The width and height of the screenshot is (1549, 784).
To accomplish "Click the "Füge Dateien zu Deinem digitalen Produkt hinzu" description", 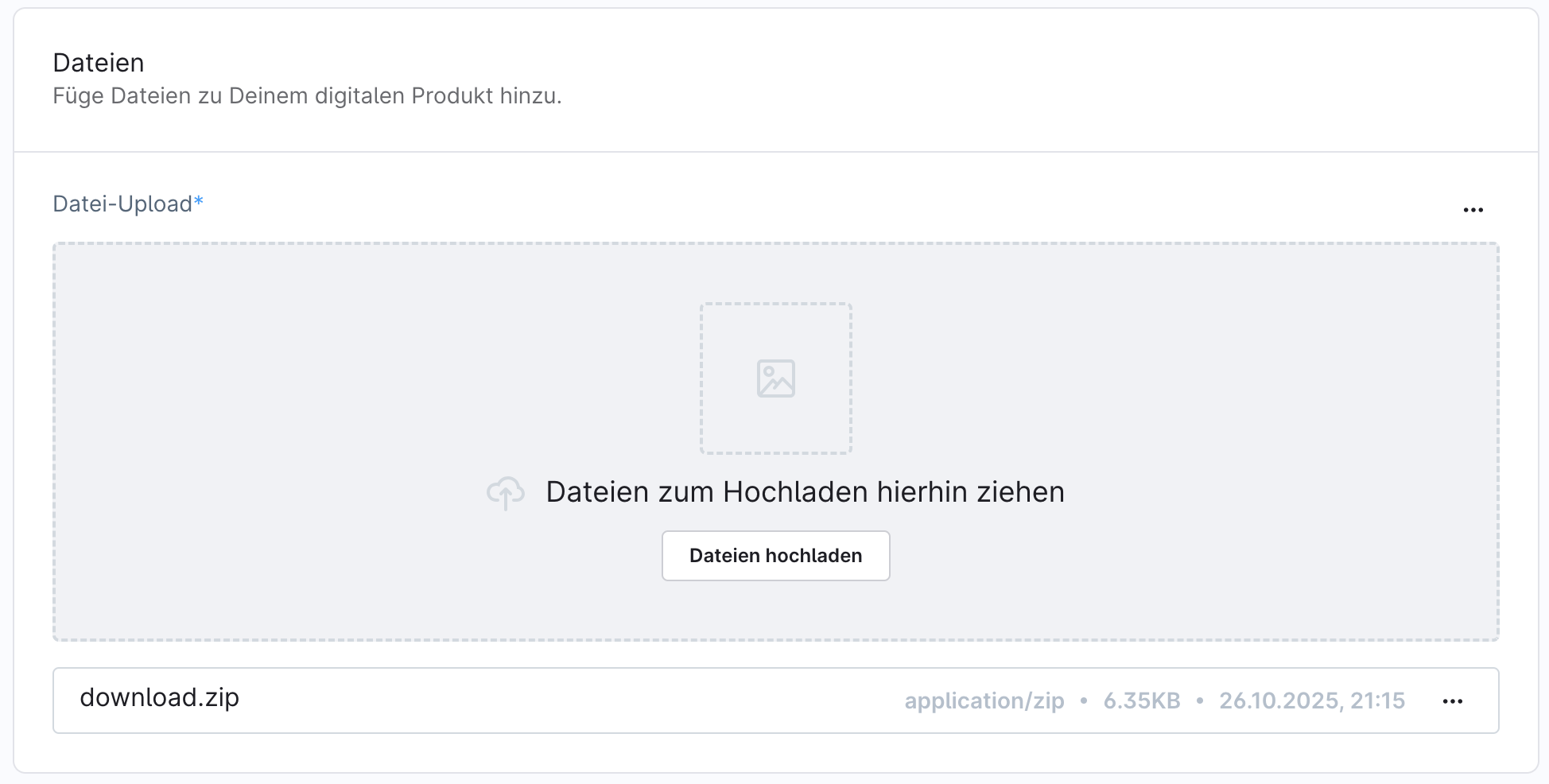I will [307, 96].
